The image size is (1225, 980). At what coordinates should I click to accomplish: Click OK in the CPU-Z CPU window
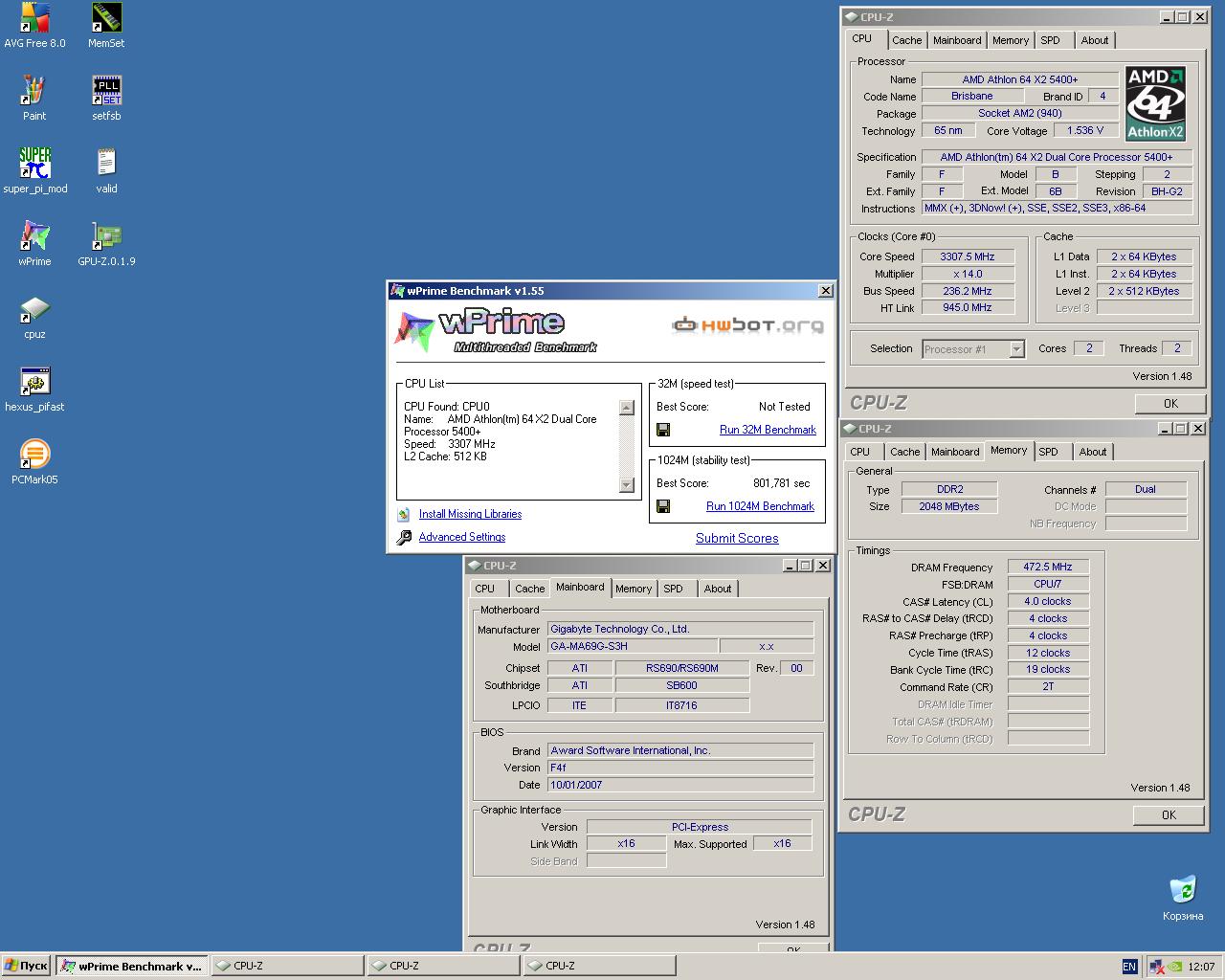pos(1169,403)
